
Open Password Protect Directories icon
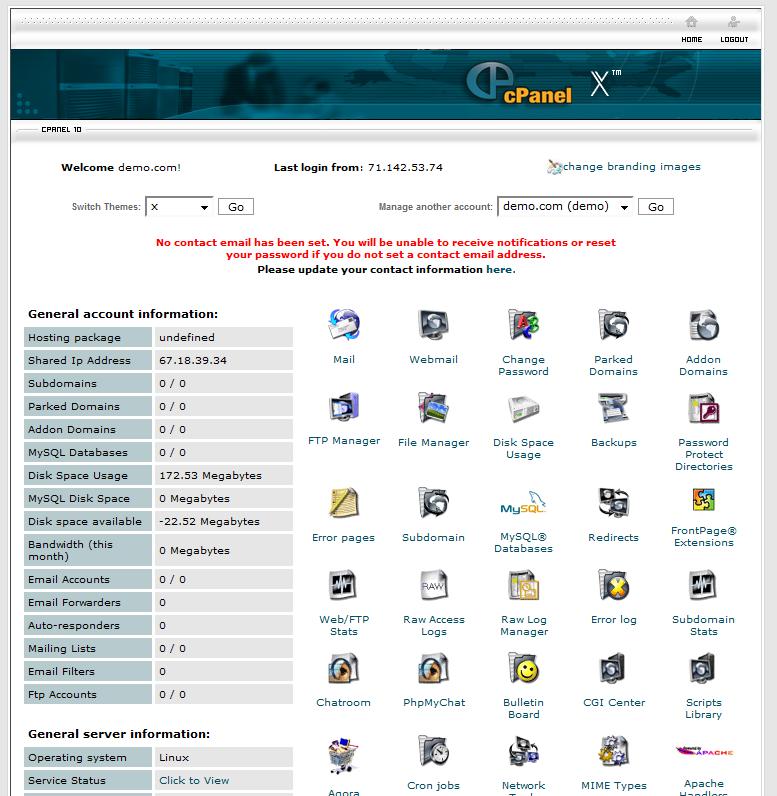point(703,408)
